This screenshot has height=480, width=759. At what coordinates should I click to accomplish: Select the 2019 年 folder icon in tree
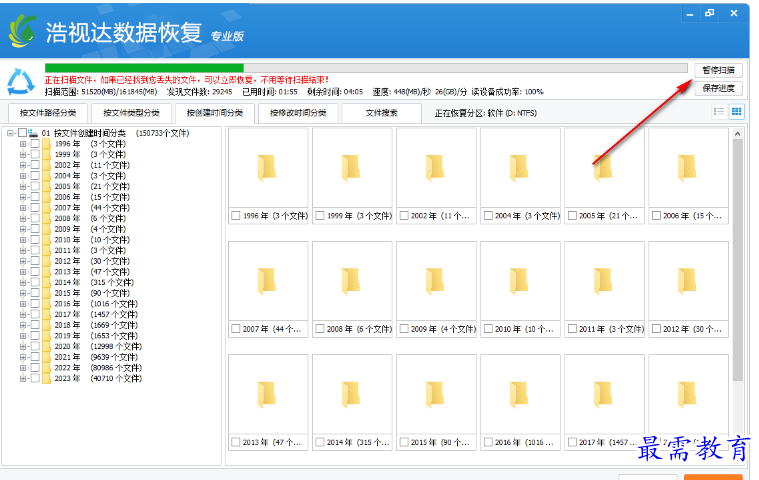tap(46, 335)
